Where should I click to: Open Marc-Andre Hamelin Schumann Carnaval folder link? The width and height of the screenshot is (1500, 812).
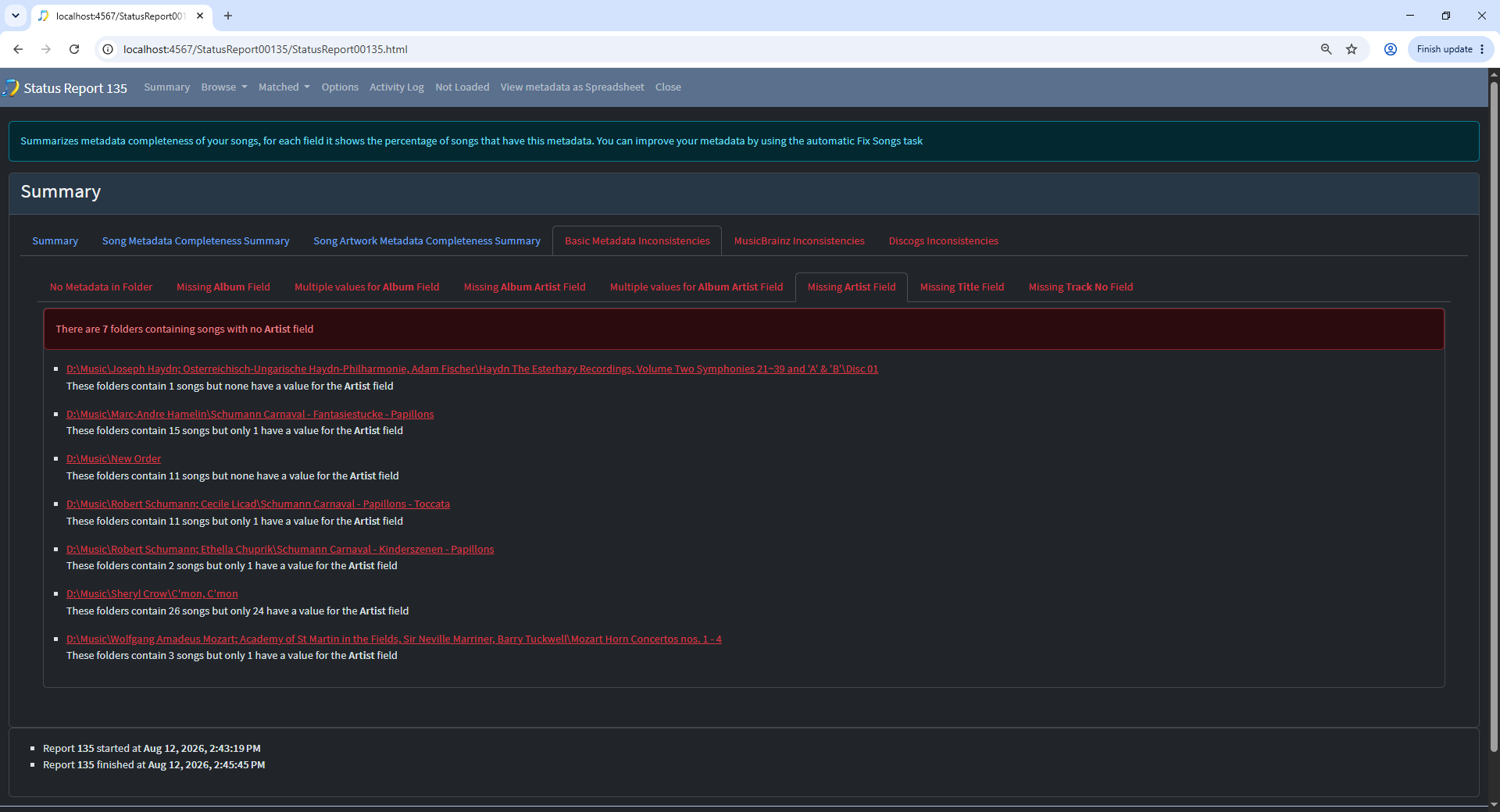coord(250,415)
